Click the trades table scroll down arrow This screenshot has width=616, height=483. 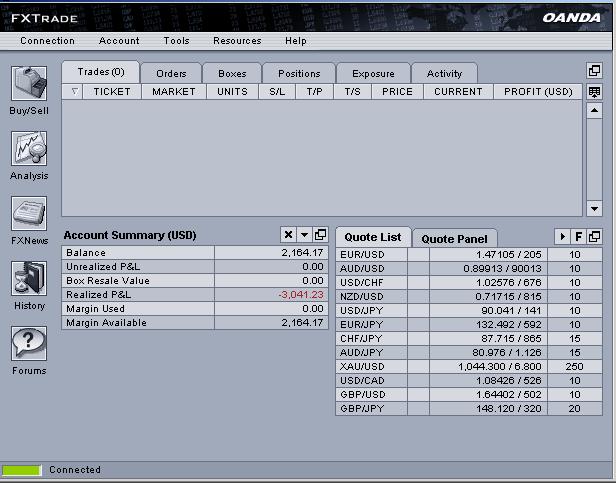click(x=594, y=208)
